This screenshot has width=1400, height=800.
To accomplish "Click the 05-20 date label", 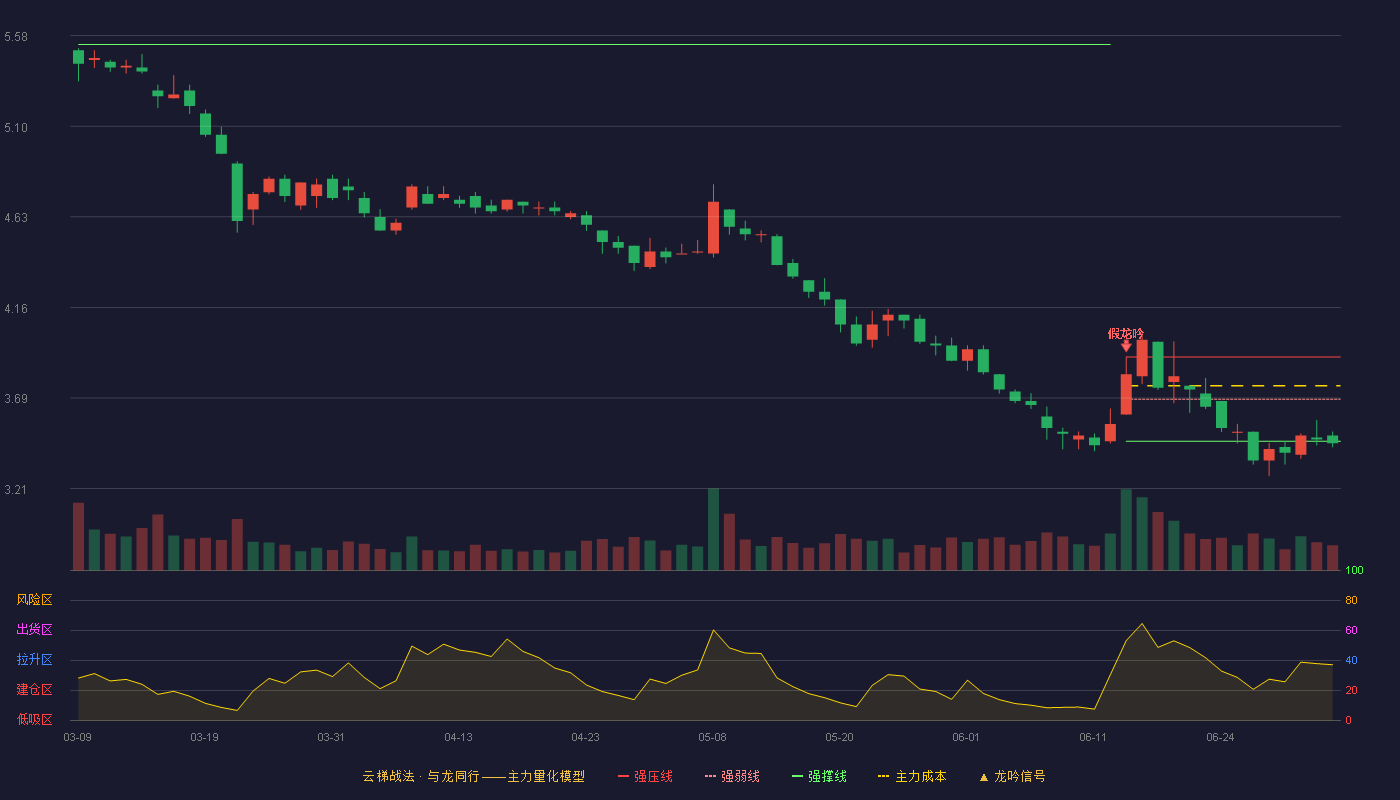I will pos(839,737).
